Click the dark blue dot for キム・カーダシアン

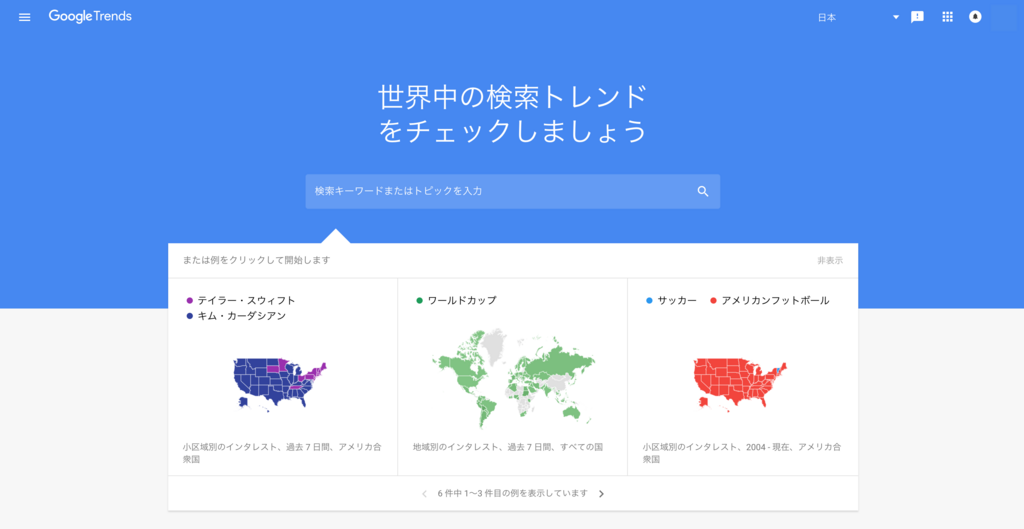pyautogui.click(x=190, y=317)
